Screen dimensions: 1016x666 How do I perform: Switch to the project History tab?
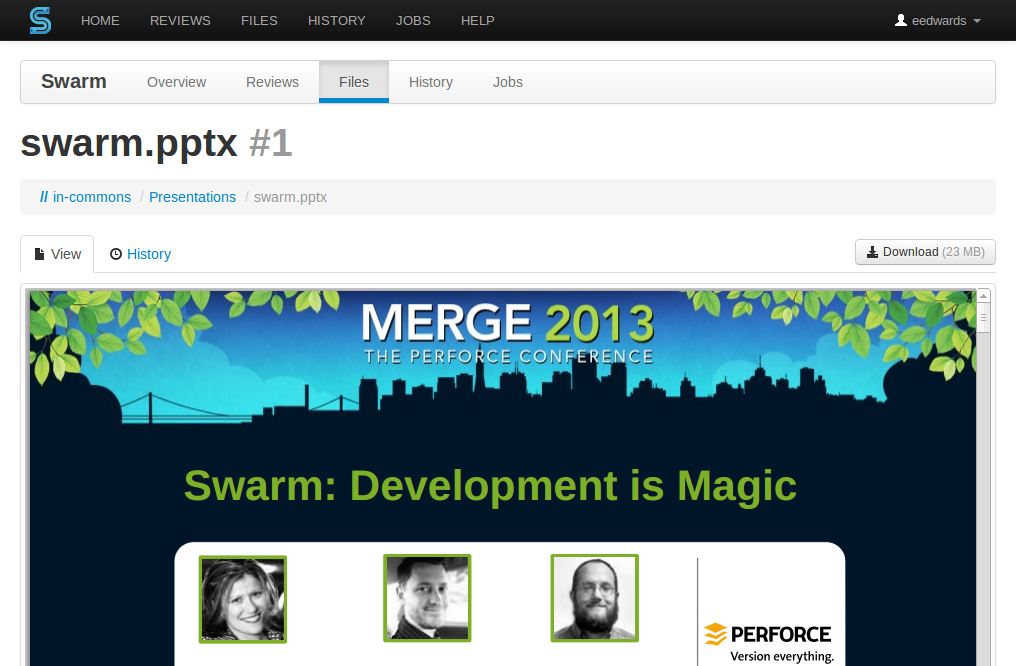click(431, 82)
